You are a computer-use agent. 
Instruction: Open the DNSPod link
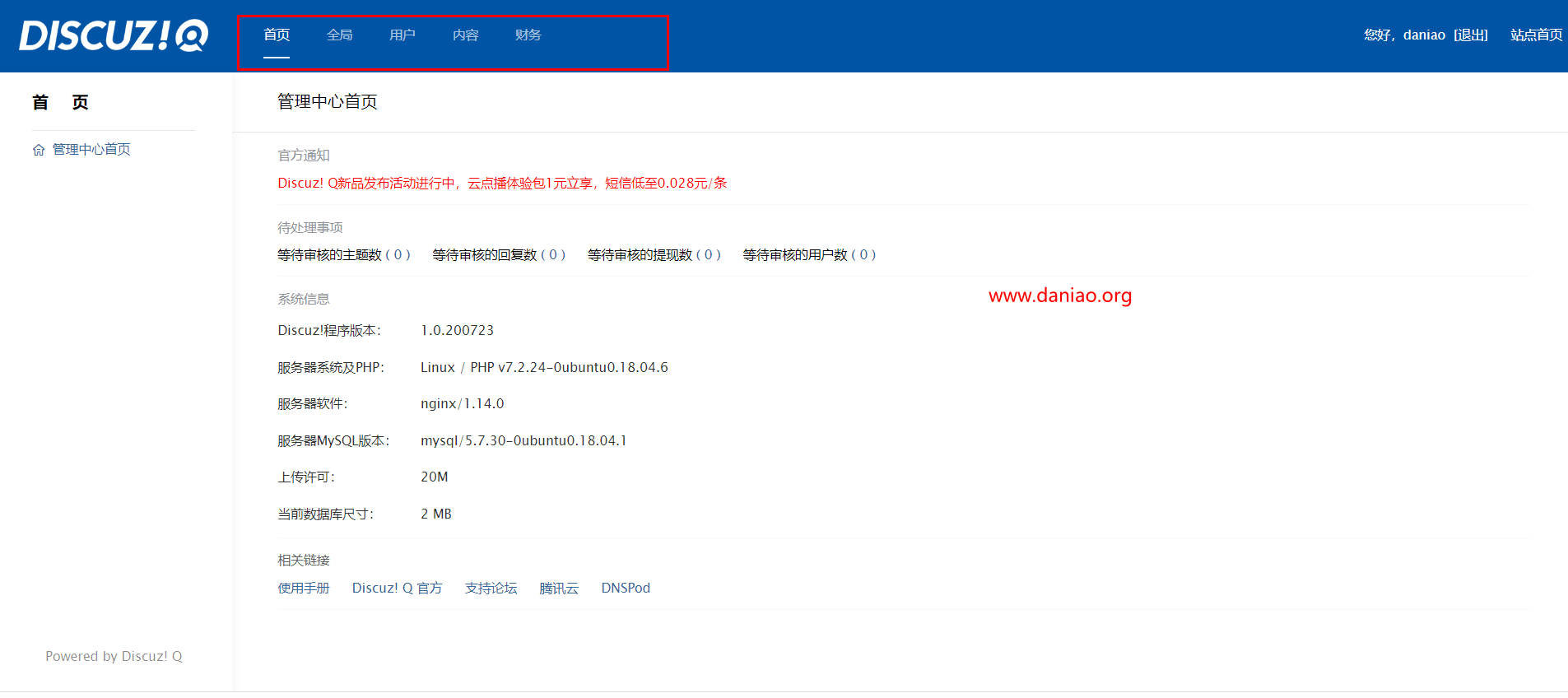pos(626,588)
